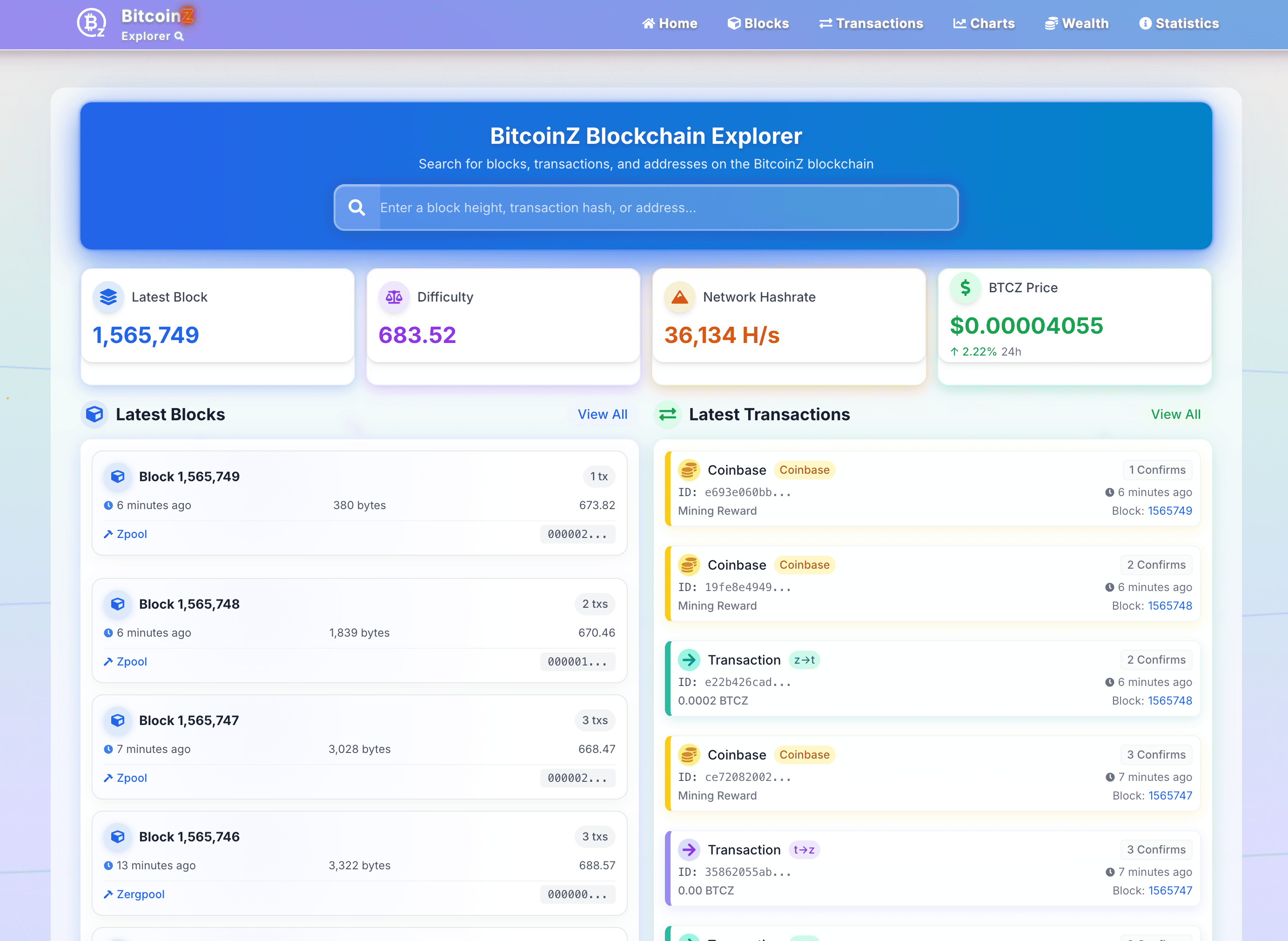The width and height of the screenshot is (1288, 941).
Task: Click hash 000002... of Block 1,565,749
Action: [x=577, y=534]
